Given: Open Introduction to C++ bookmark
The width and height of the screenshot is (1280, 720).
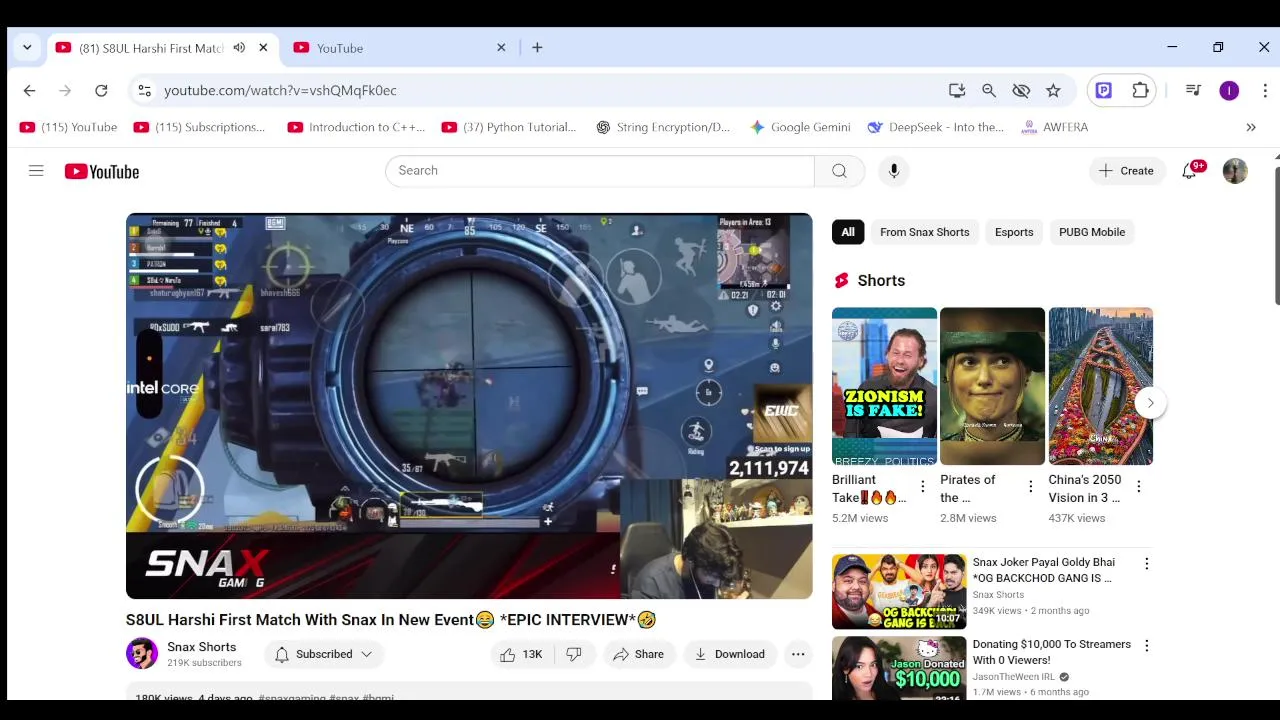Looking at the screenshot, I should click(357, 127).
